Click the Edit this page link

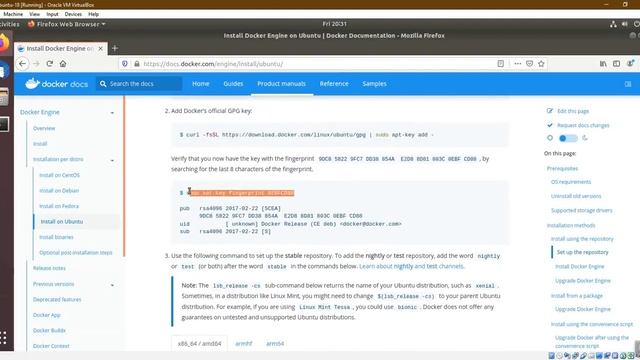coord(573,111)
